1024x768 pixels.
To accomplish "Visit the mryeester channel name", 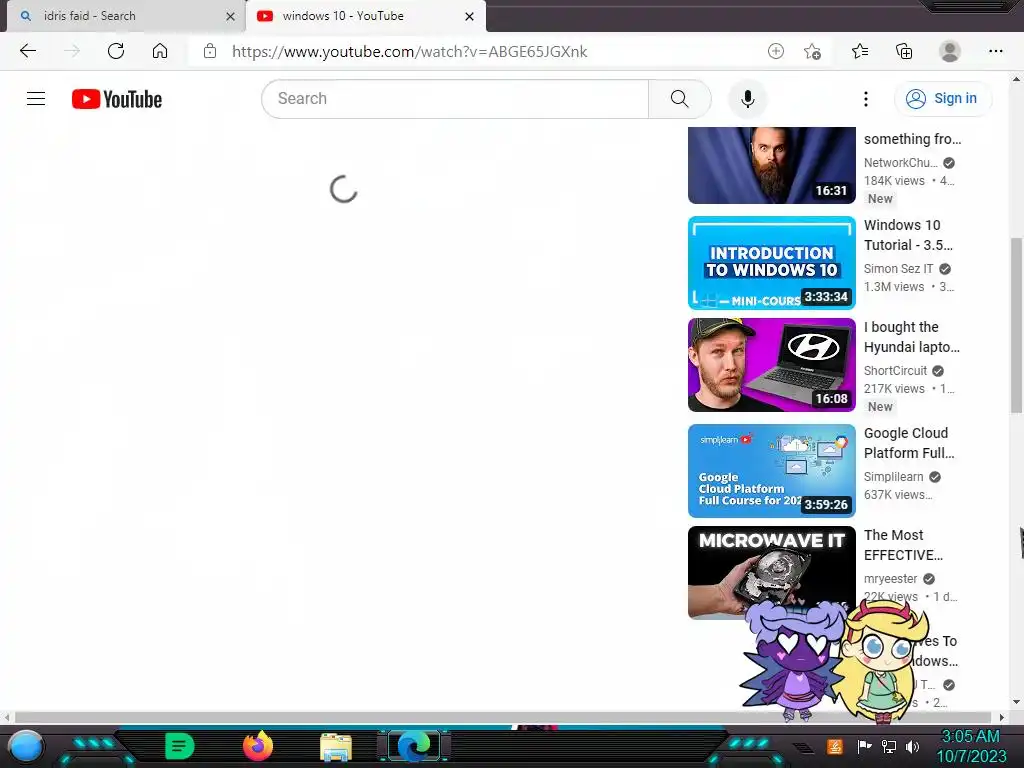I will click(890, 579).
